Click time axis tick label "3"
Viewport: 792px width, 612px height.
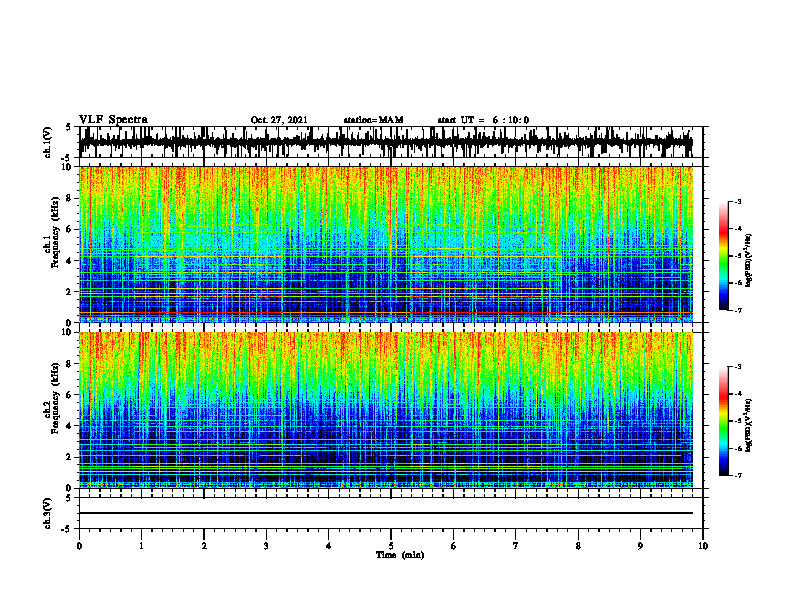click(x=266, y=546)
